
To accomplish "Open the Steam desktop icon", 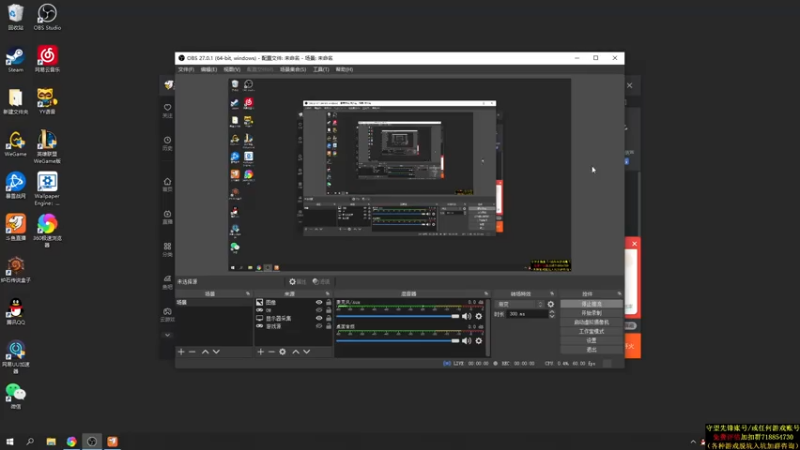I will pyautogui.click(x=15, y=57).
